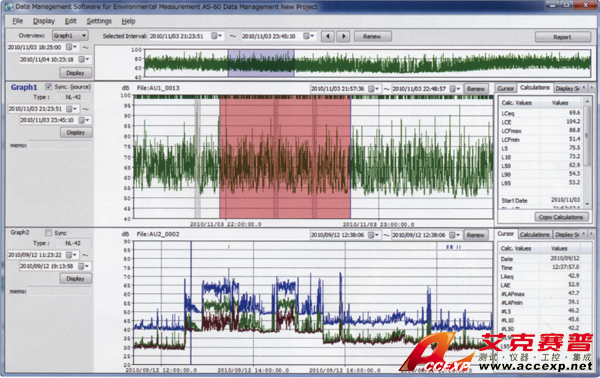Switch to Cursor tab in Graph1 panel
600x378 pixels.
tap(505, 88)
